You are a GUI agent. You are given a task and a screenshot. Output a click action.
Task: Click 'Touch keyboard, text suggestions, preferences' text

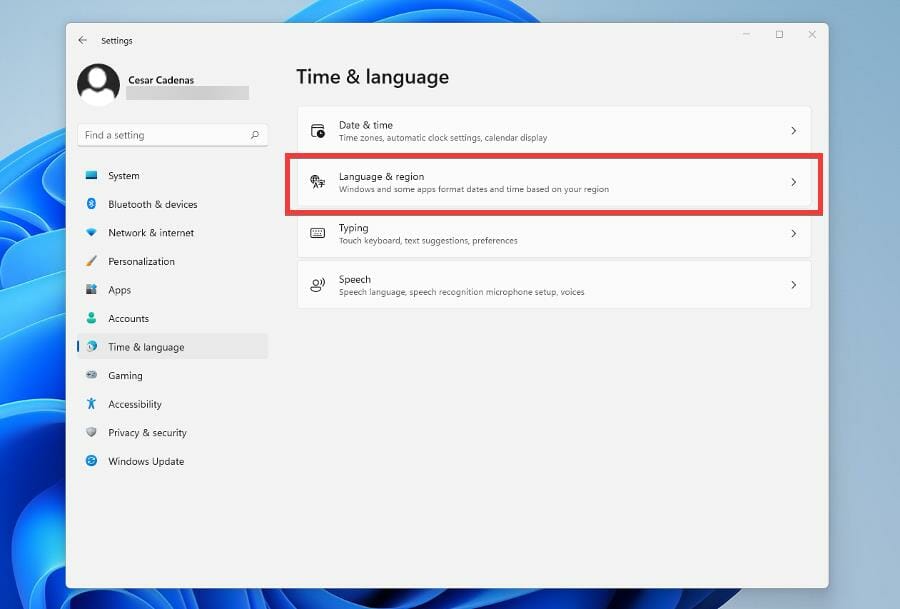[428, 241]
